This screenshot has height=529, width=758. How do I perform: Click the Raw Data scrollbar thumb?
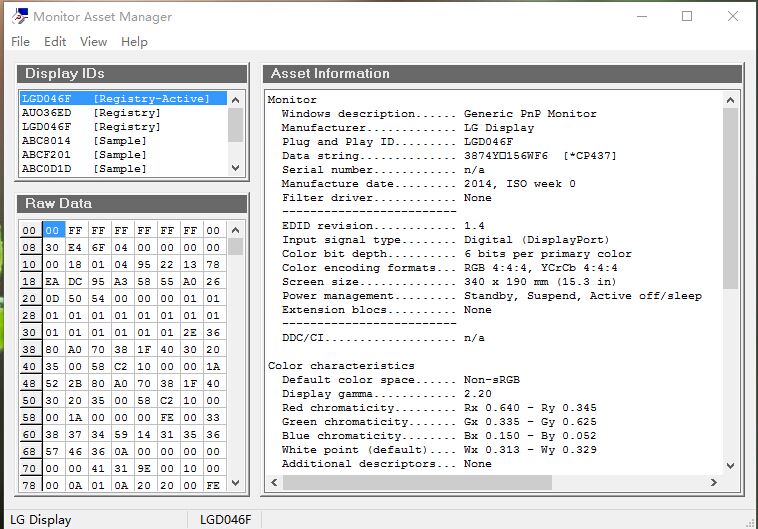click(x=235, y=247)
